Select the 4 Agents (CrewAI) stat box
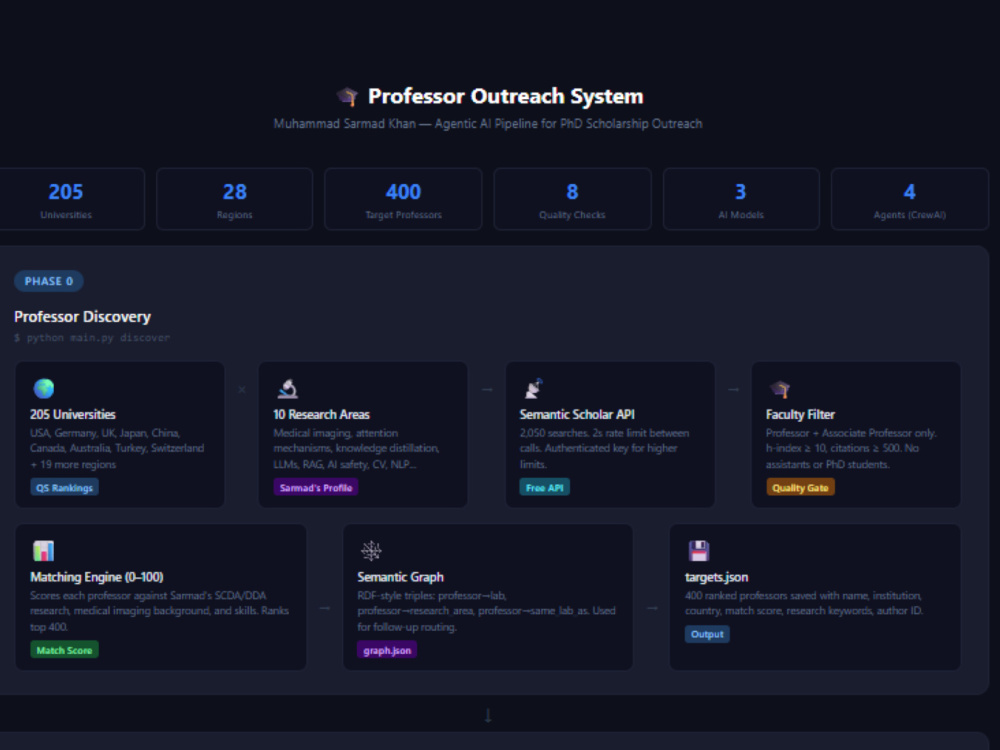 [x=909, y=199]
